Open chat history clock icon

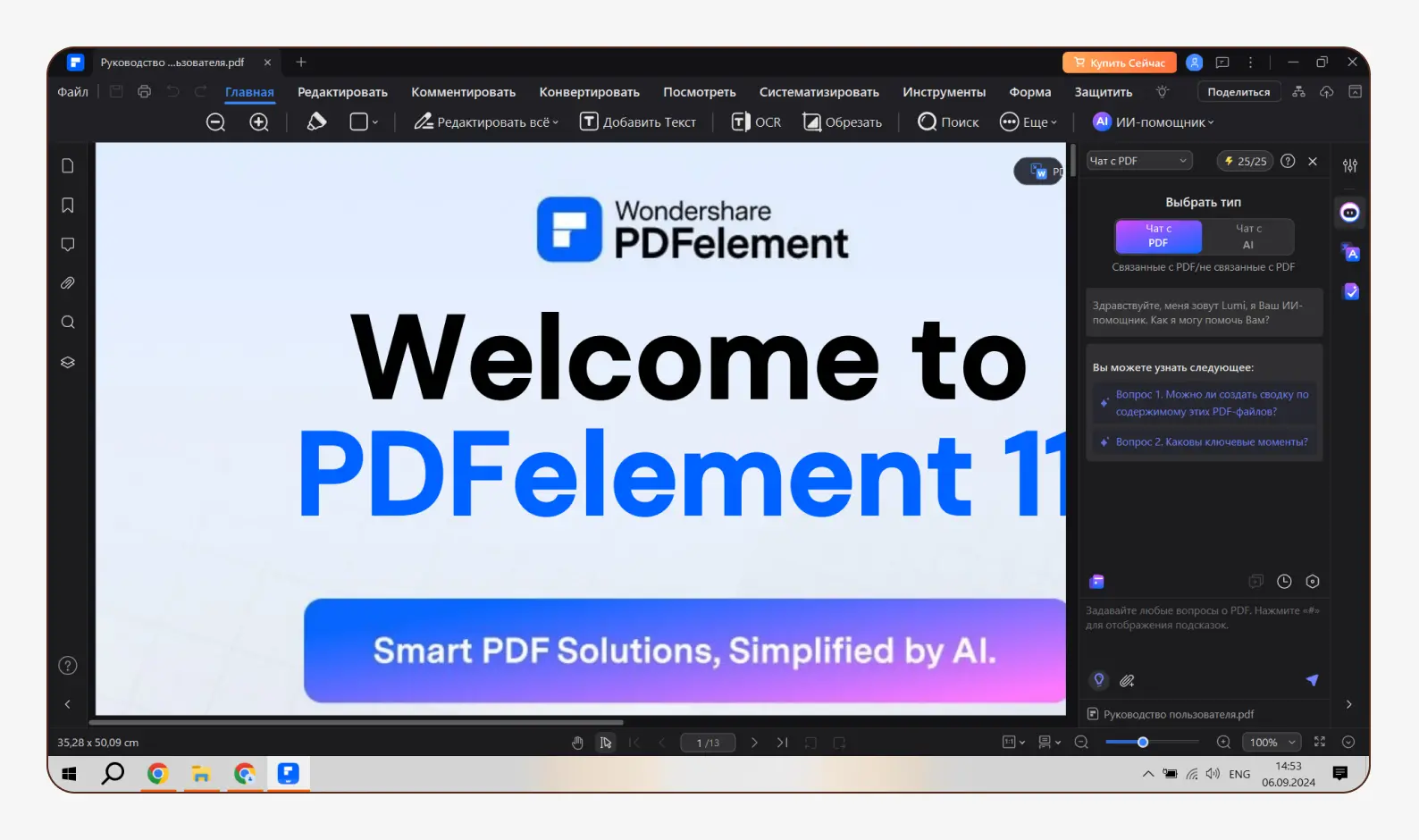pyautogui.click(x=1284, y=582)
